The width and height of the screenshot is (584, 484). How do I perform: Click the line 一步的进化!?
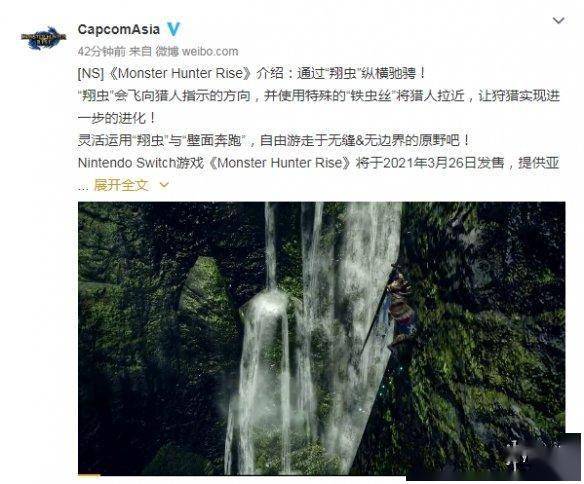point(117,118)
